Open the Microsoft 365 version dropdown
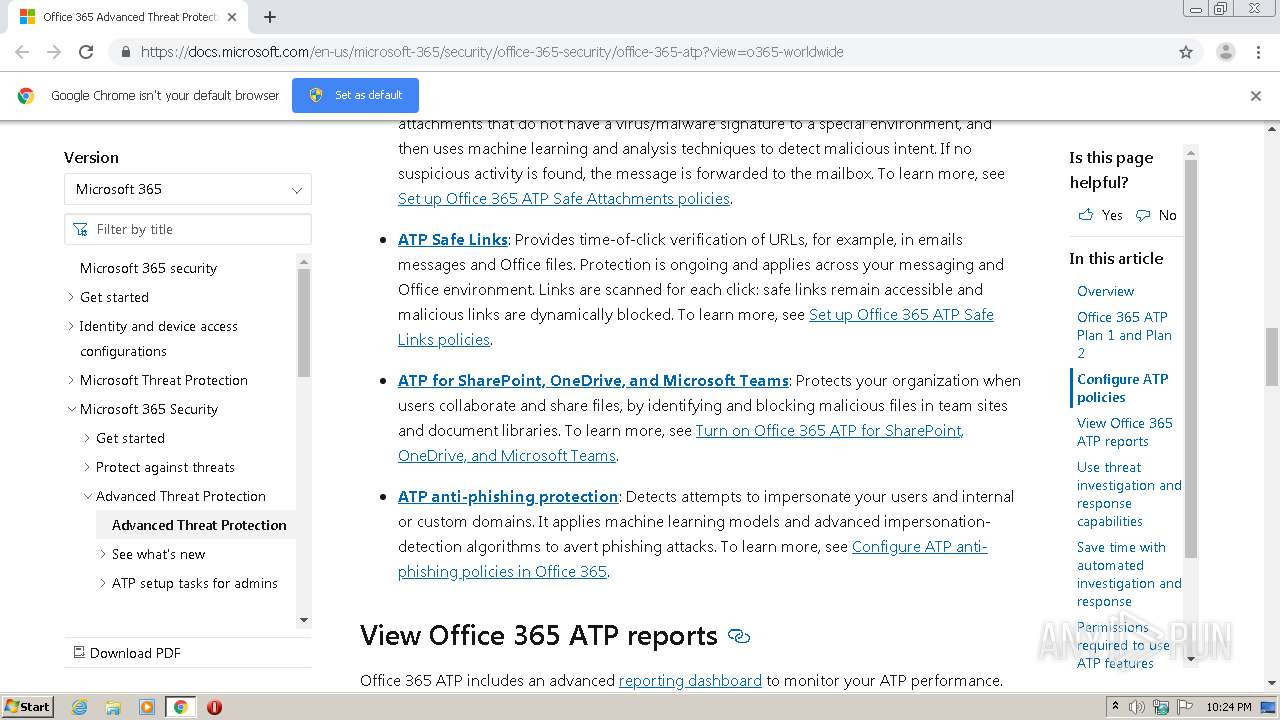Image resolution: width=1280 pixels, height=720 pixels. pyautogui.click(x=188, y=189)
